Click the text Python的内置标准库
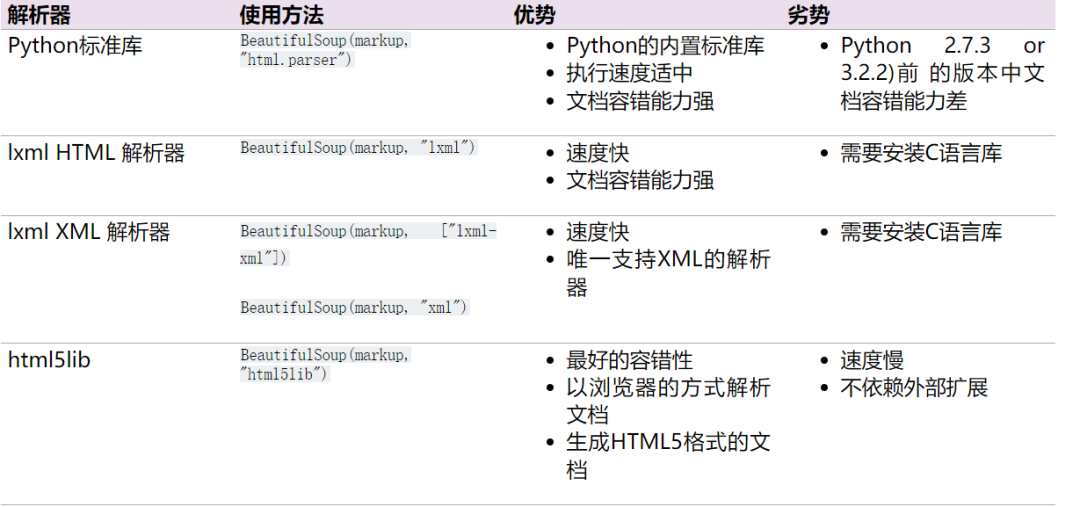The image size is (1080, 507). coord(665,46)
